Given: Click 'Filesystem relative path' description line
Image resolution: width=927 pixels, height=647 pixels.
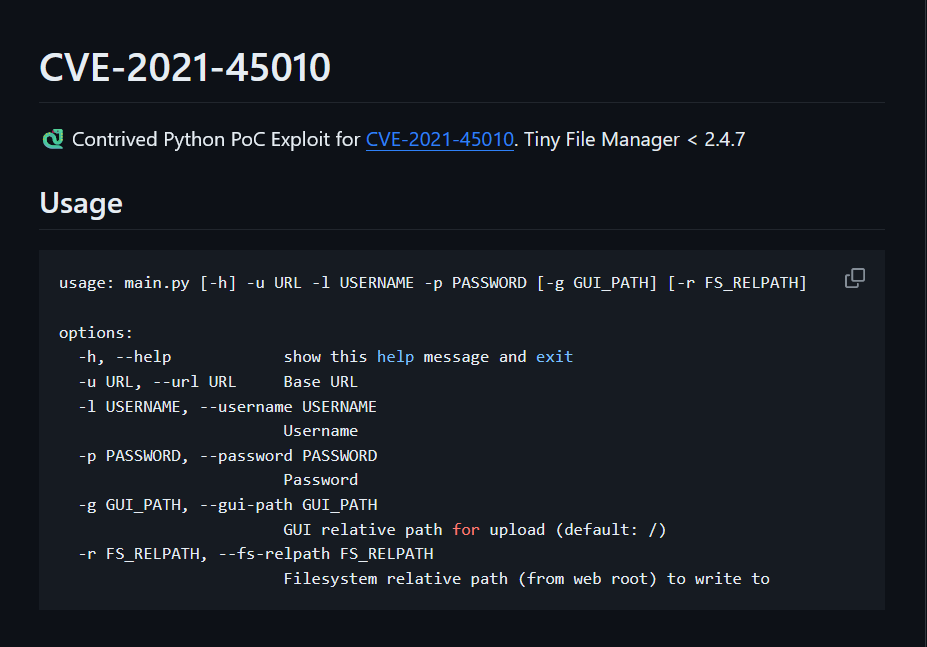Looking at the screenshot, I should [x=526, y=579].
